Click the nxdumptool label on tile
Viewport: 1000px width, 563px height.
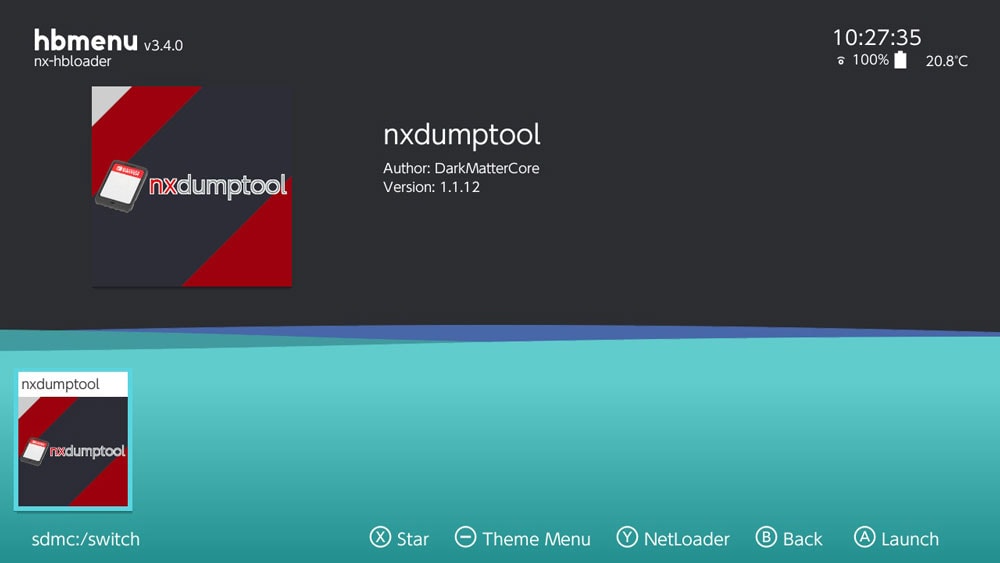click(x=61, y=384)
